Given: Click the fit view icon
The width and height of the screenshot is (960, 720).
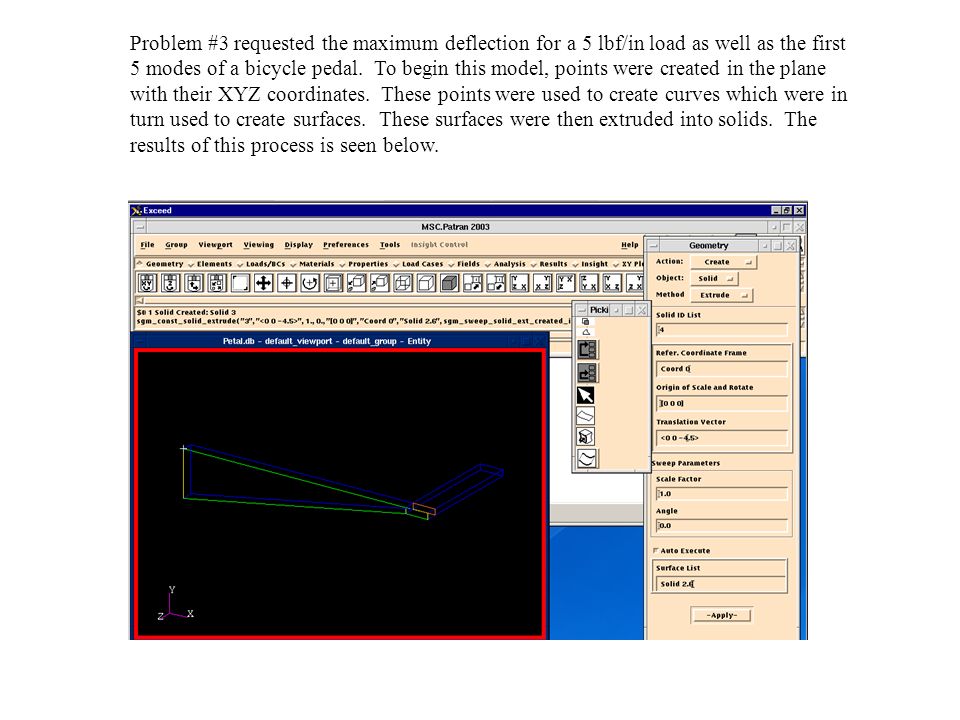Looking at the screenshot, I should tap(333, 283).
